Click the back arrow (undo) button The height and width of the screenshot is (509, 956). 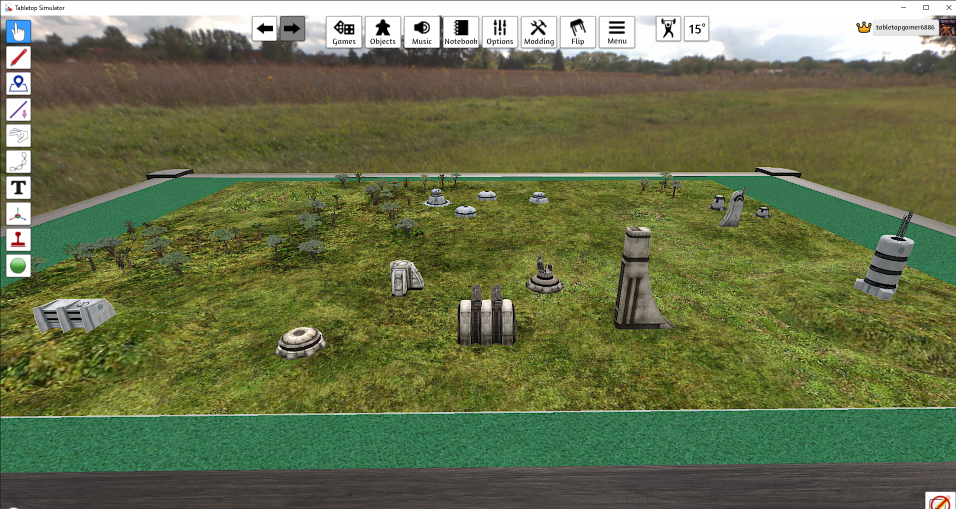click(x=265, y=29)
